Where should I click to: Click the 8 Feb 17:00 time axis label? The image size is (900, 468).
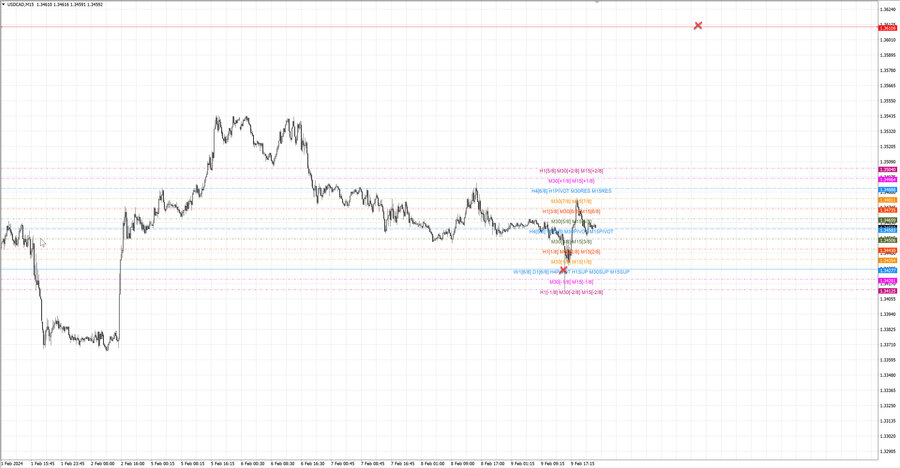[492, 463]
